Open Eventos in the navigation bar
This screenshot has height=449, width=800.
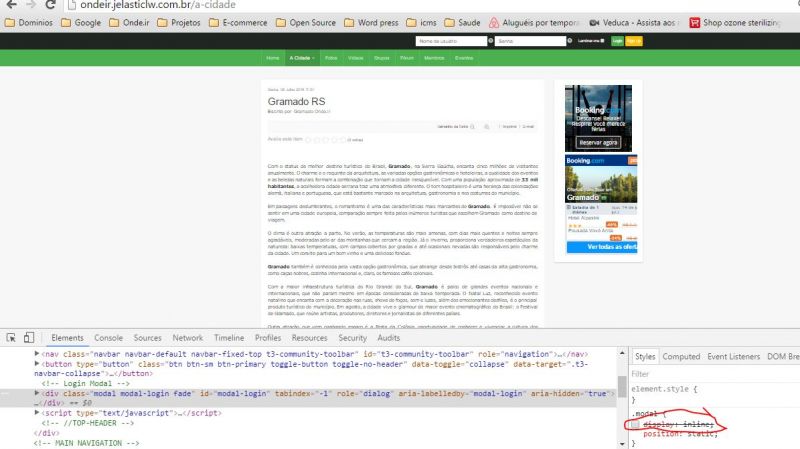point(464,58)
